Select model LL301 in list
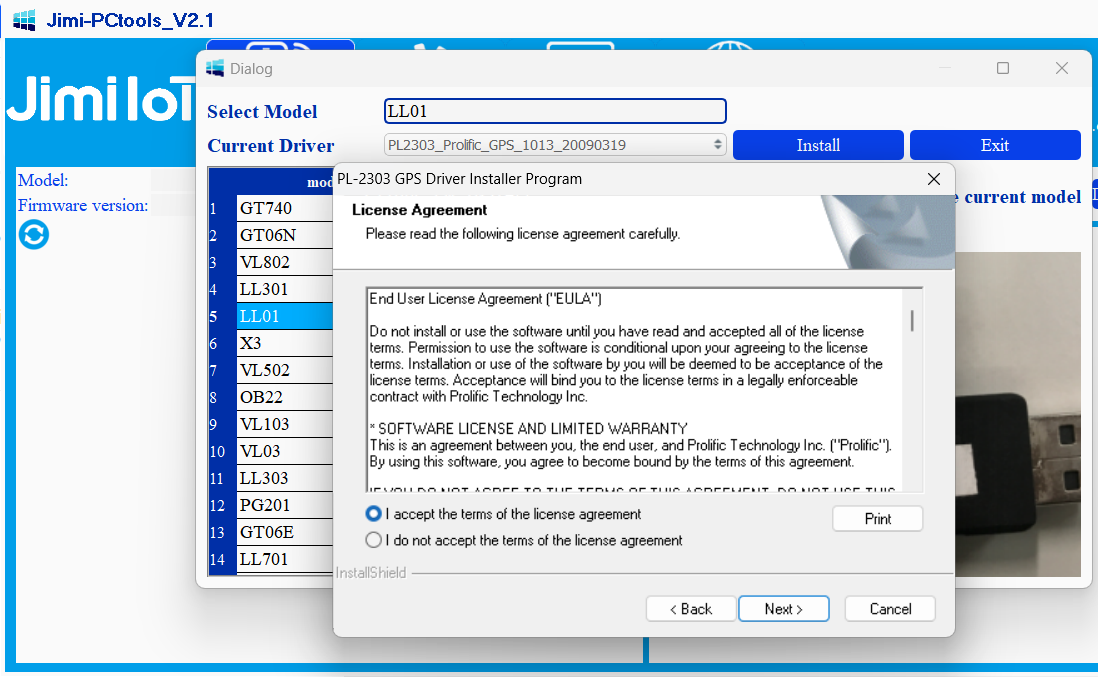Screen dimensions: 1098x677 (284, 289)
